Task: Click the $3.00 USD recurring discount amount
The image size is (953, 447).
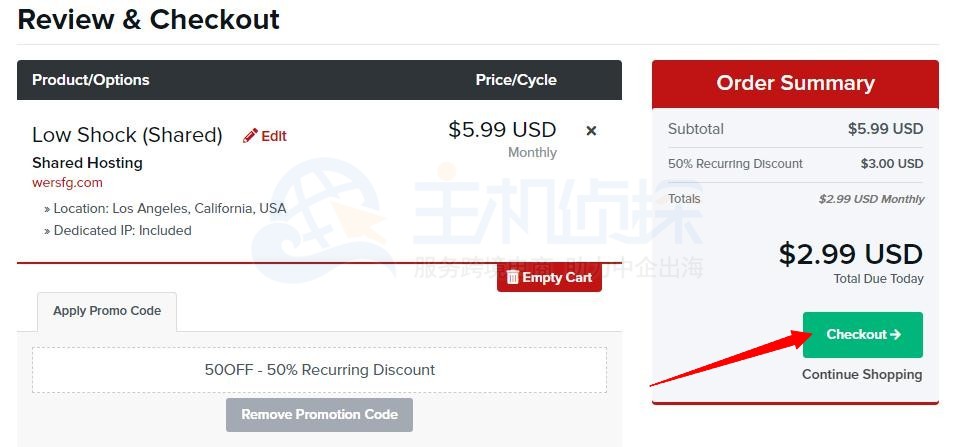Action: coord(891,164)
